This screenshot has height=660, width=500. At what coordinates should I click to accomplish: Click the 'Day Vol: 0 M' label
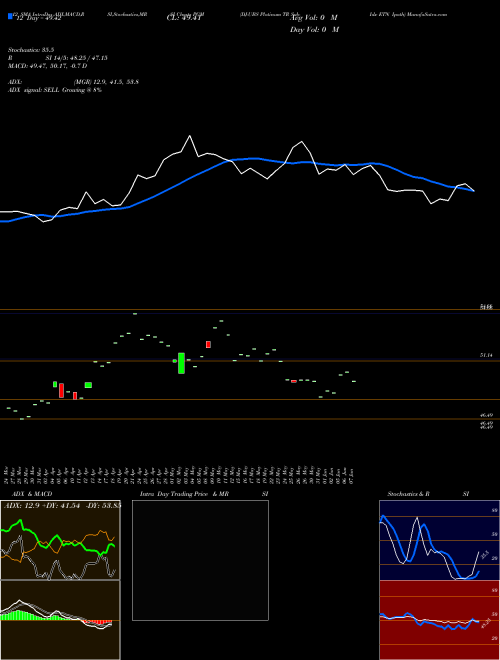coord(314,29)
